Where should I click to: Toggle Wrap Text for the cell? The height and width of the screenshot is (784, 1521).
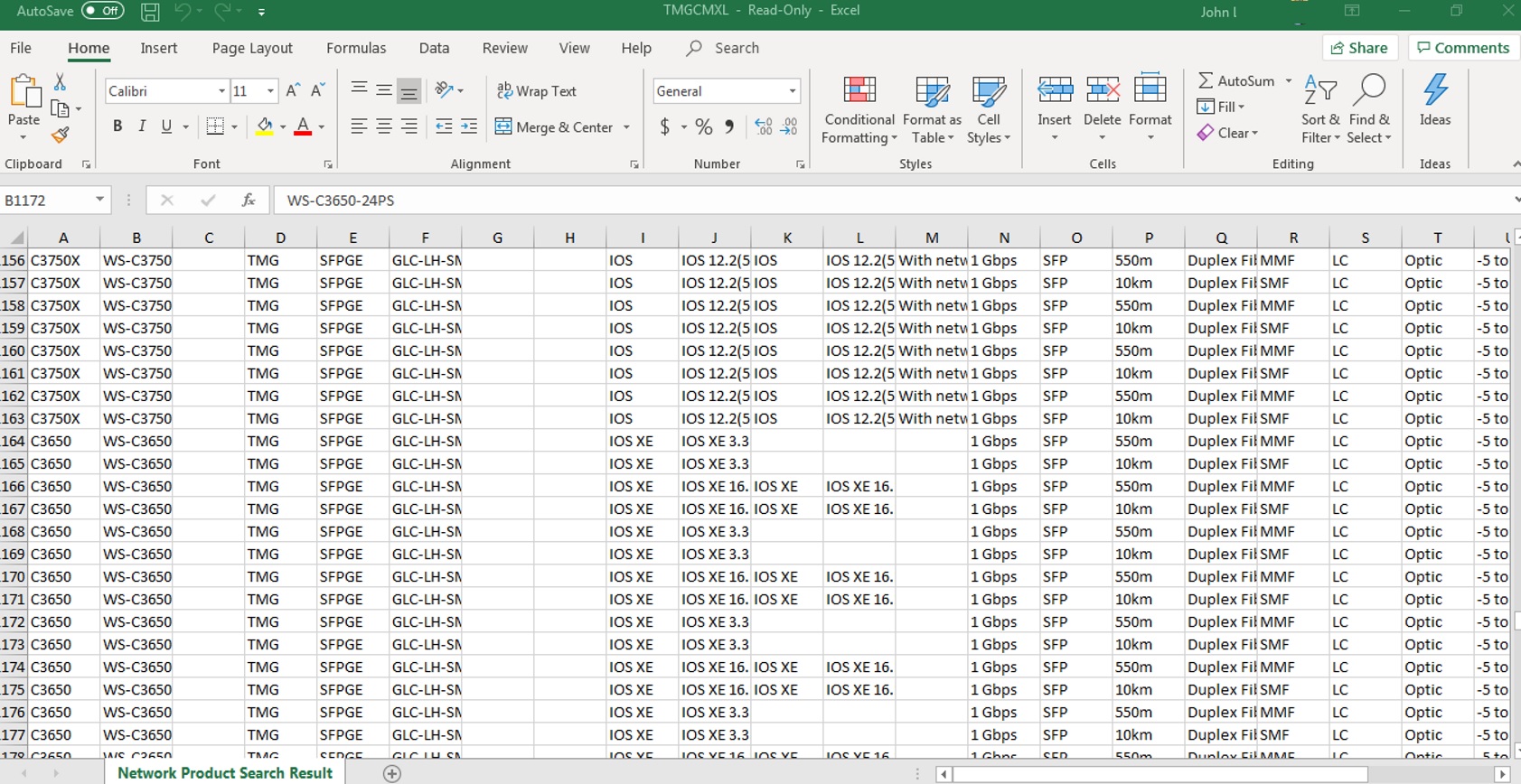(537, 90)
